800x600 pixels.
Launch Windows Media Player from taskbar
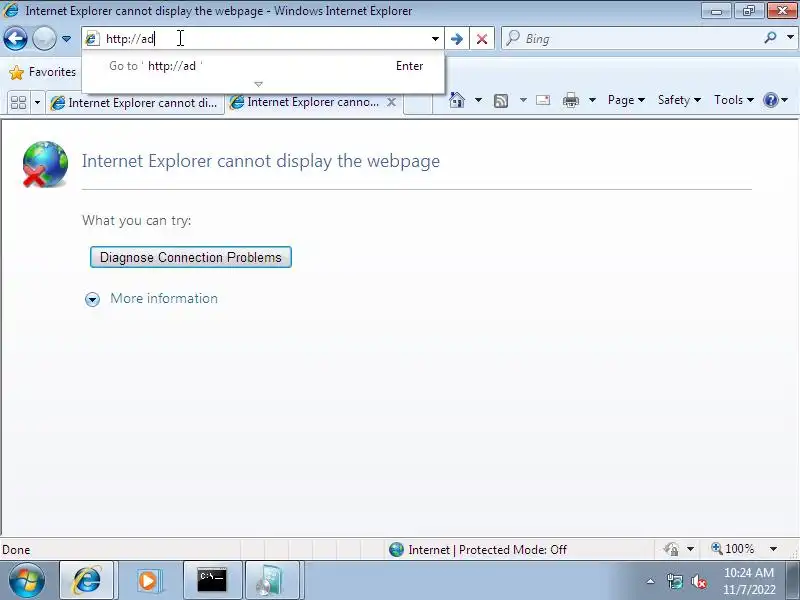[149, 580]
